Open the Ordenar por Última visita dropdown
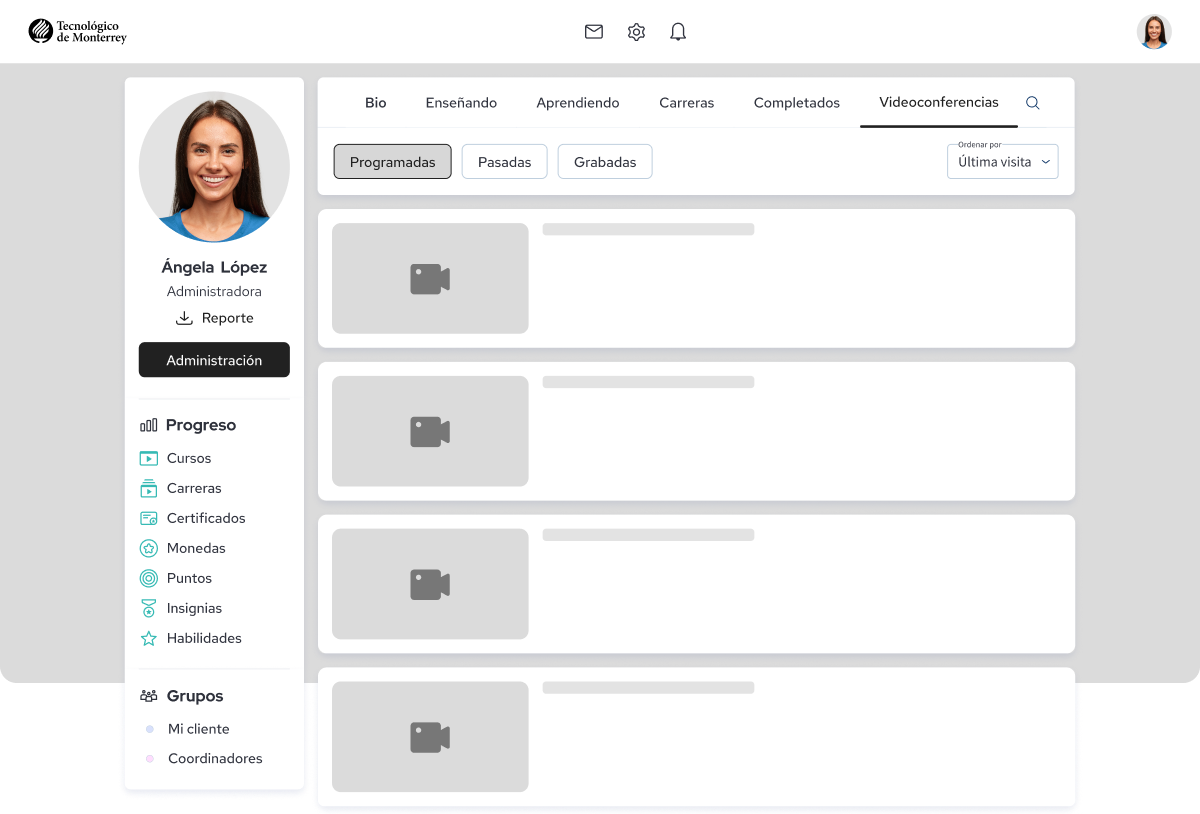 pyautogui.click(x=1003, y=162)
